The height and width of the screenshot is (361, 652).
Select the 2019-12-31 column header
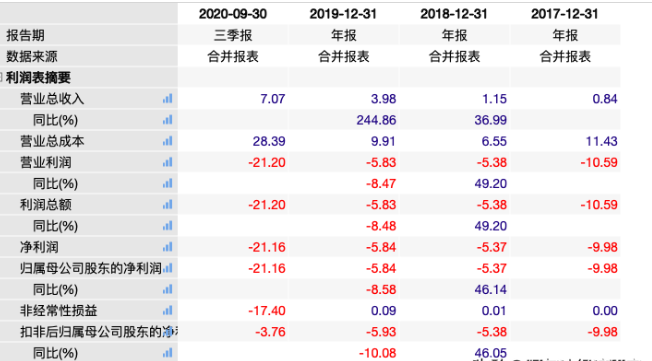click(x=343, y=14)
